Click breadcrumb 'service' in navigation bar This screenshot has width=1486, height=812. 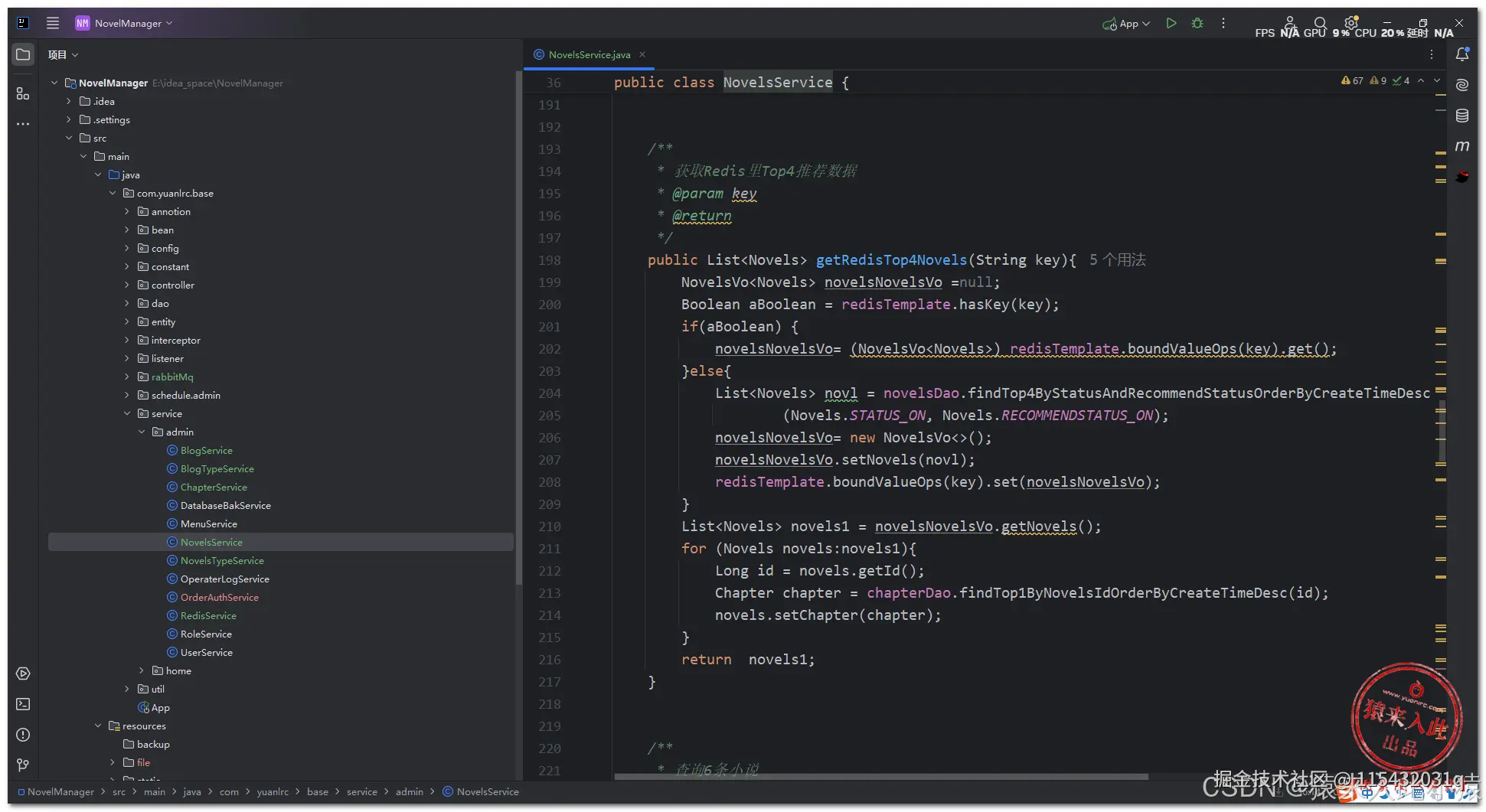pyautogui.click(x=361, y=791)
